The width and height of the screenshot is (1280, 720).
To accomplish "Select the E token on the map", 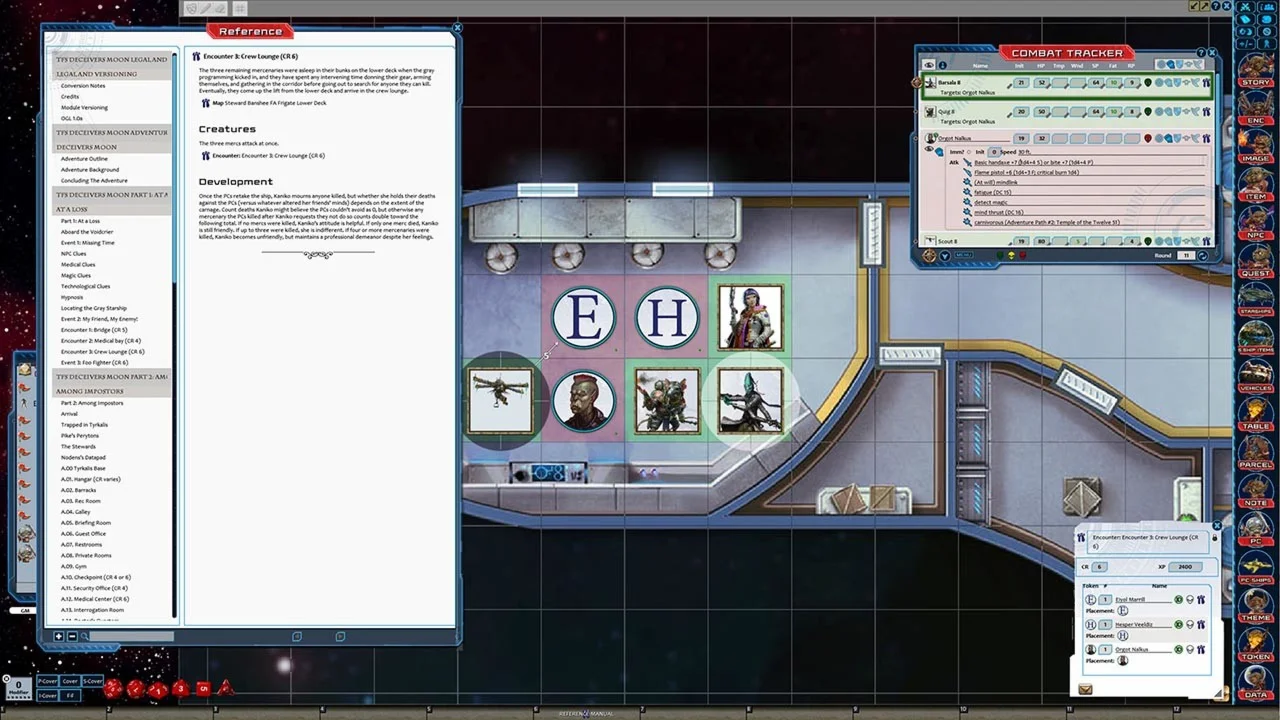I will (584, 318).
